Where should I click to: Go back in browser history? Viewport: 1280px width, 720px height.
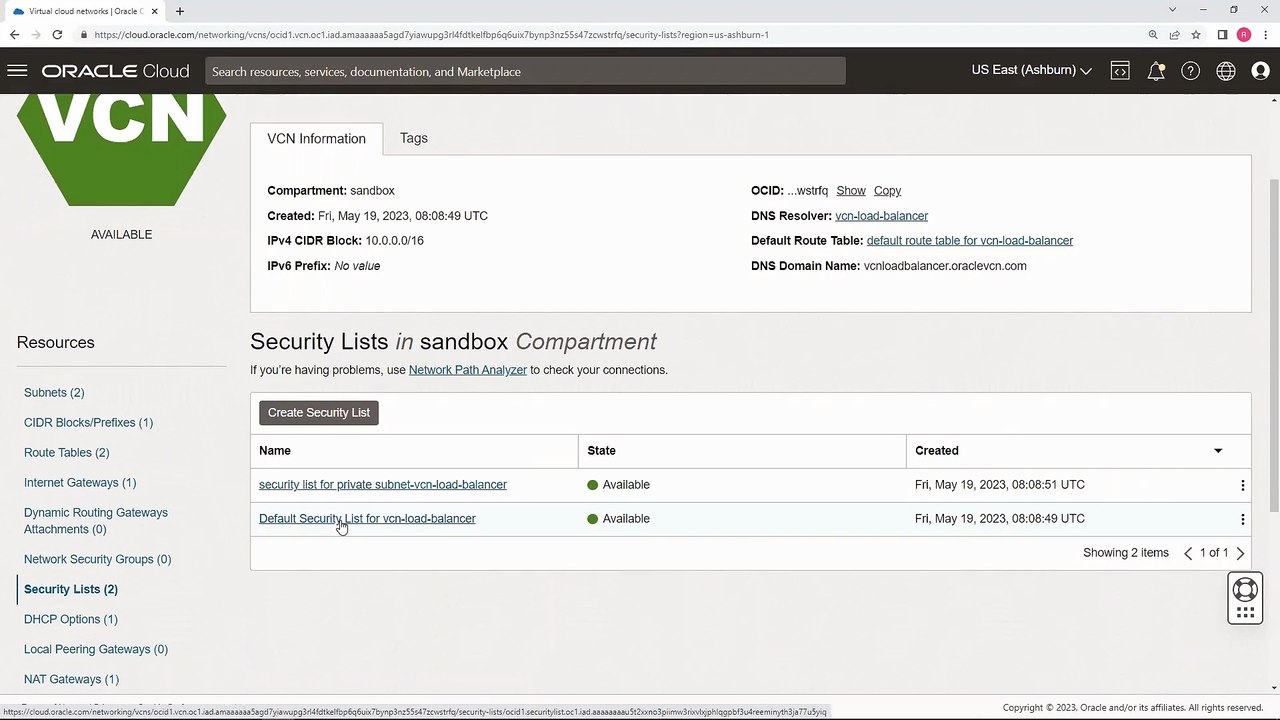point(14,35)
